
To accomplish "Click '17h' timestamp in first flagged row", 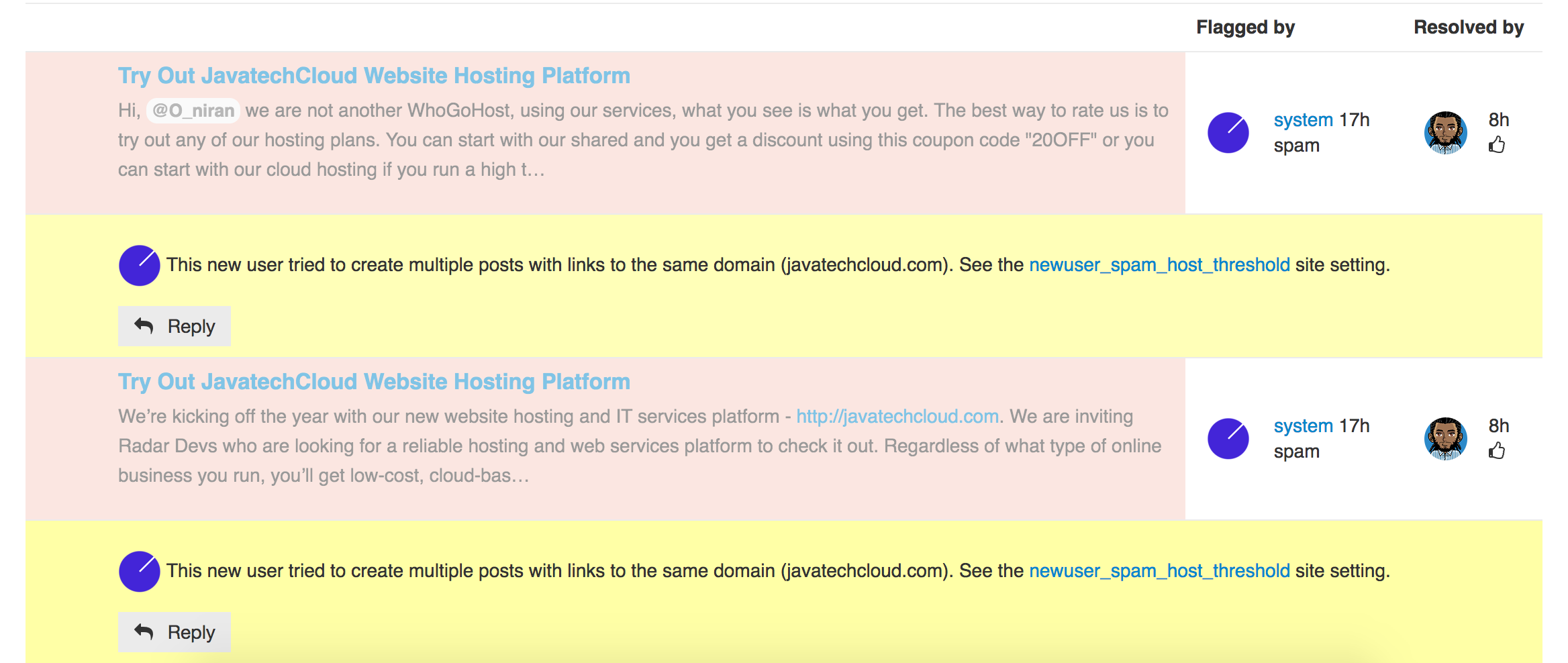I will coord(1355,120).
